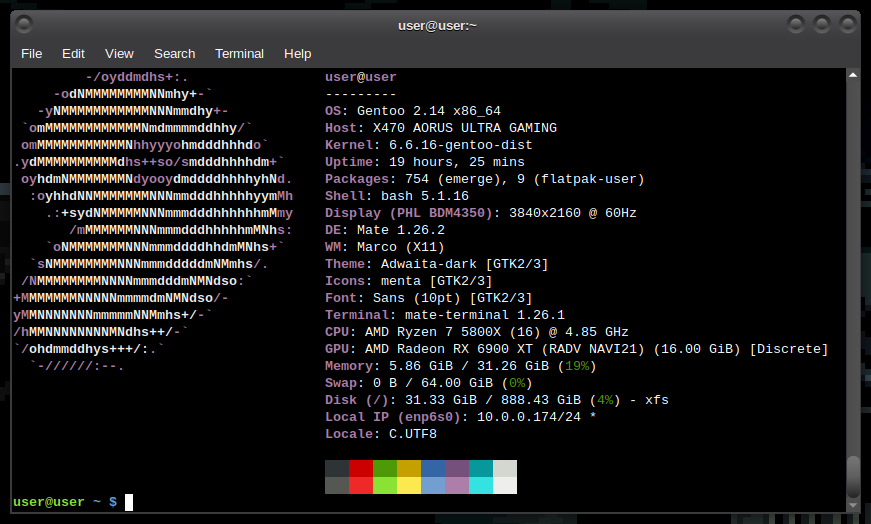Click the bright yellow color block in bottom row
The height and width of the screenshot is (524, 871).
pos(409,485)
